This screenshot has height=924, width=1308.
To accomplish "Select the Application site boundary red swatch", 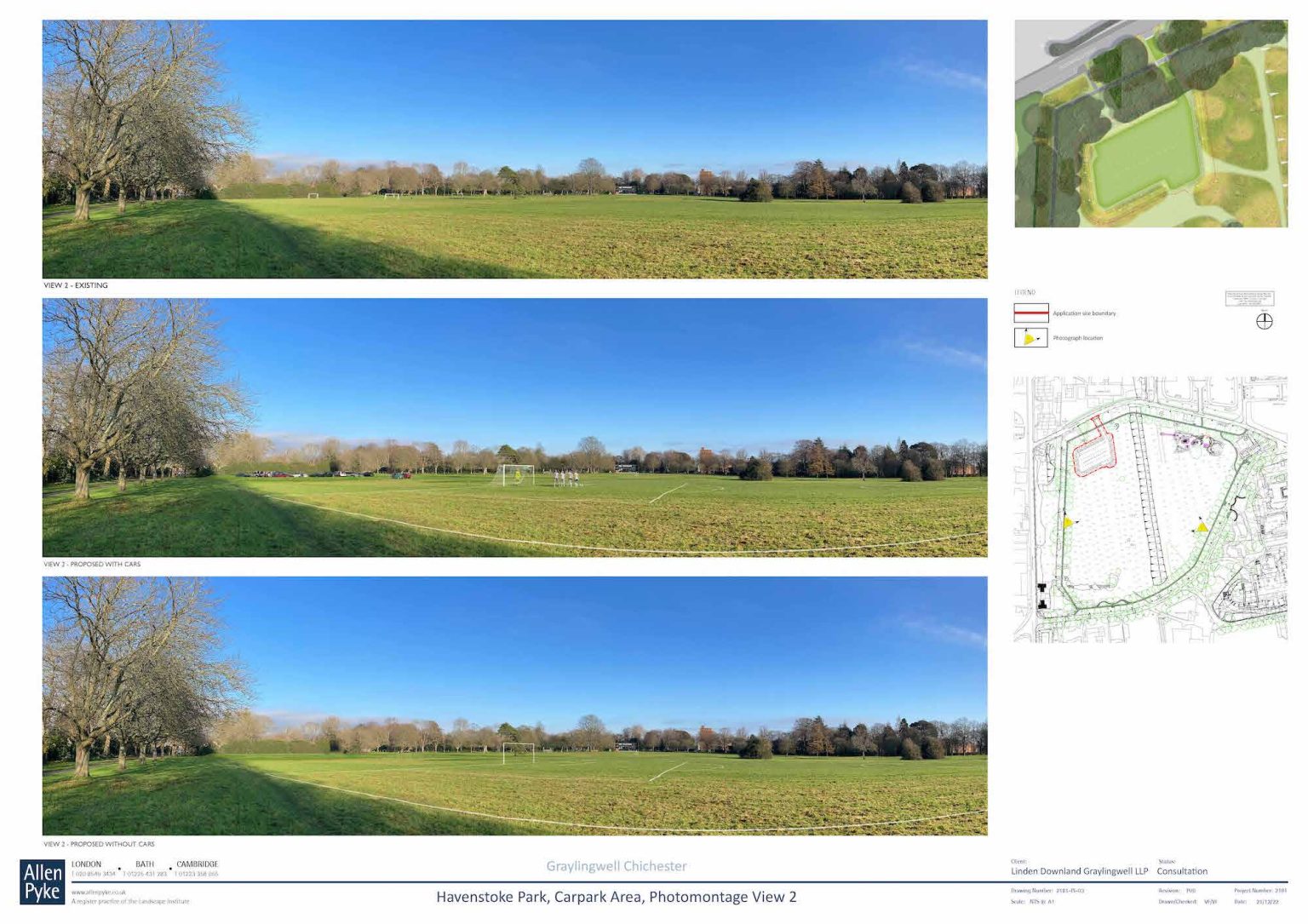I will pyautogui.click(x=1031, y=313).
